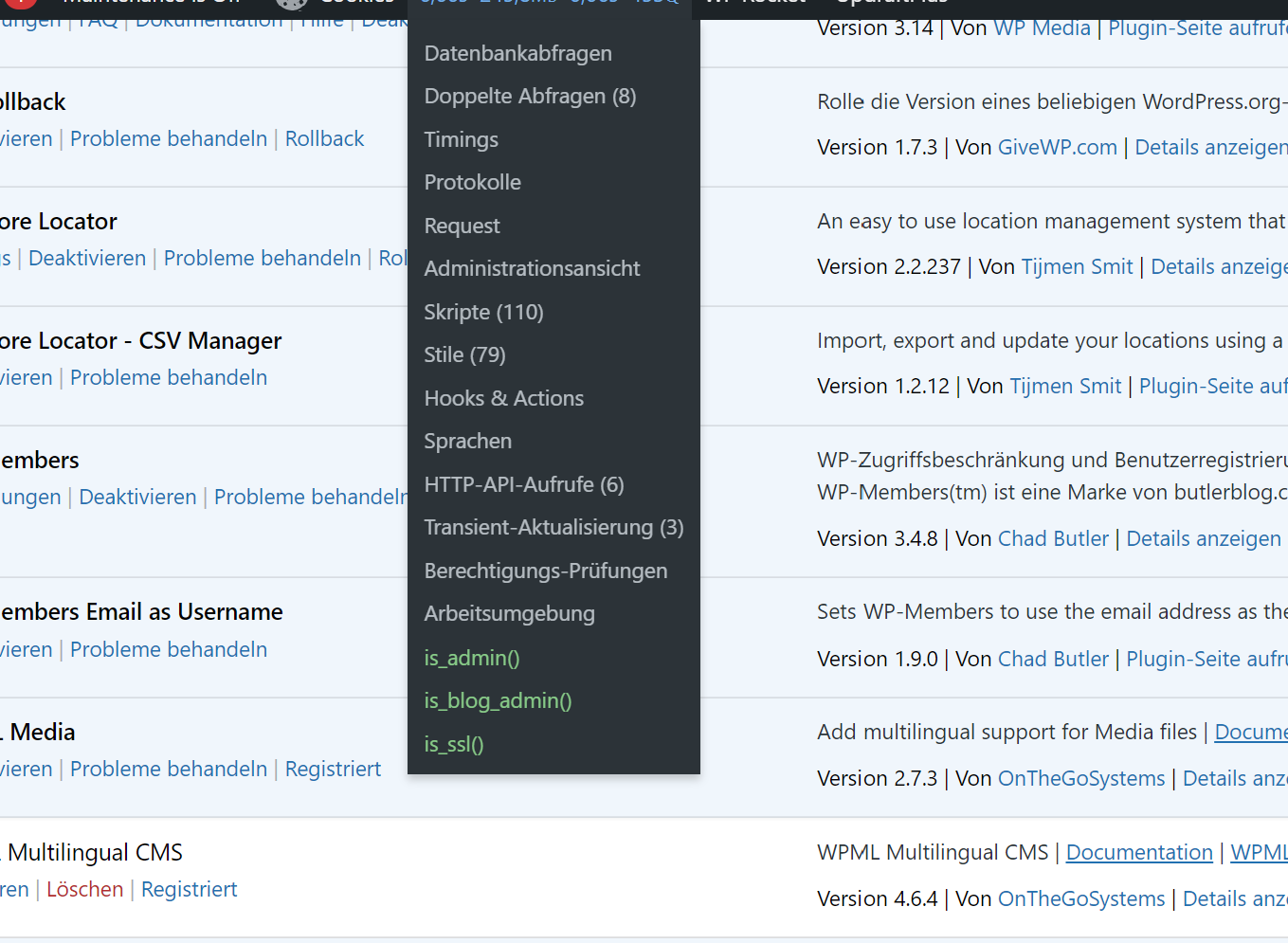Open OnTheGoSystems link beside version 4.6.4

[1081, 898]
